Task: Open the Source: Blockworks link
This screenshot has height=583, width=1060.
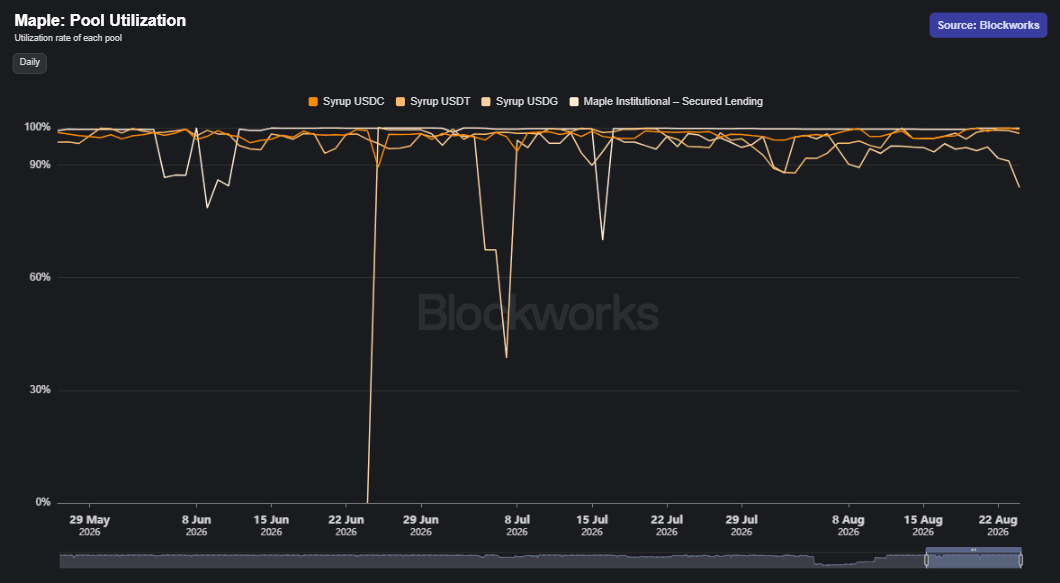Action: pos(988,25)
